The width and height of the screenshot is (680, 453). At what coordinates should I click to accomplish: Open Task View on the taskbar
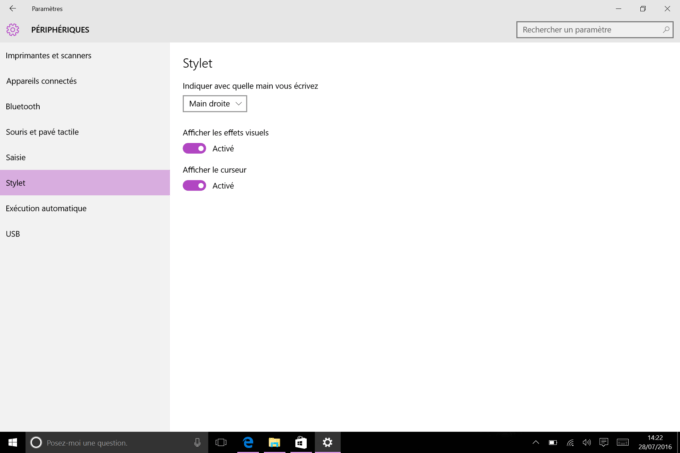[x=221, y=443]
